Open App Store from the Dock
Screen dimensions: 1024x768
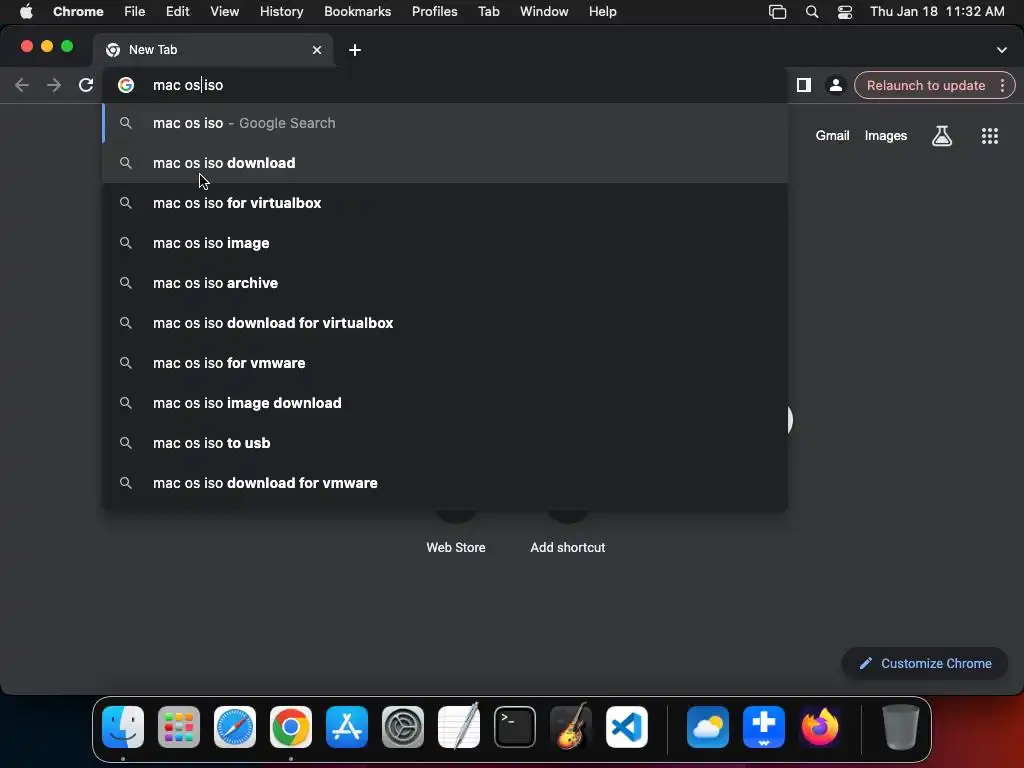[347, 727]
